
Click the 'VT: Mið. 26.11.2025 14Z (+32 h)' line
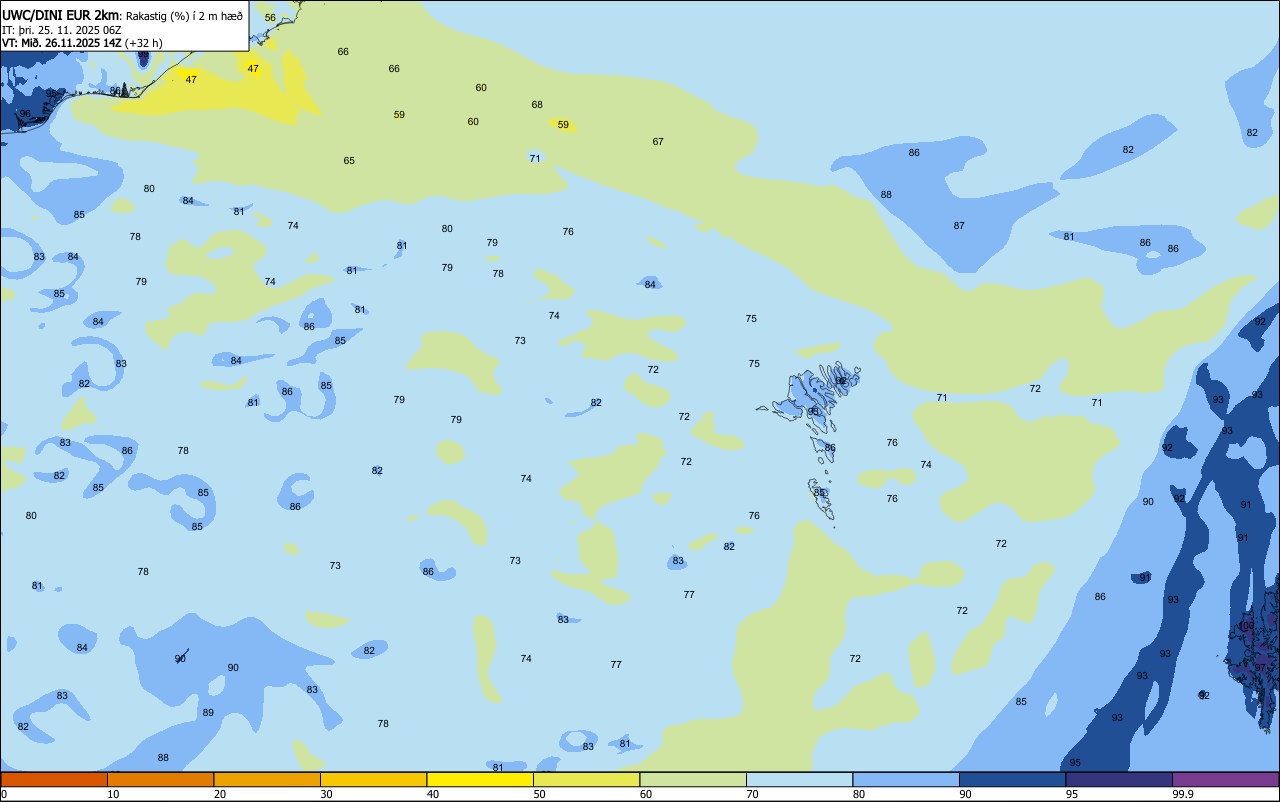[x=82, y=43]
